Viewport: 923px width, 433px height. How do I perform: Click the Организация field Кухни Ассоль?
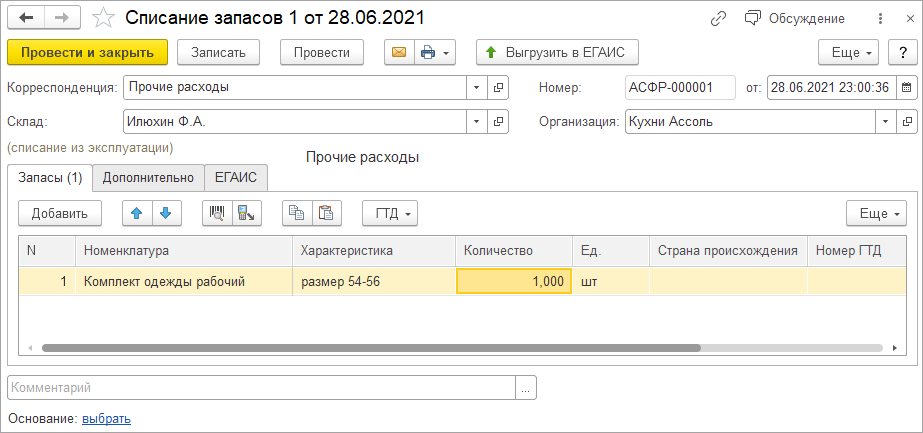point(751,122)
